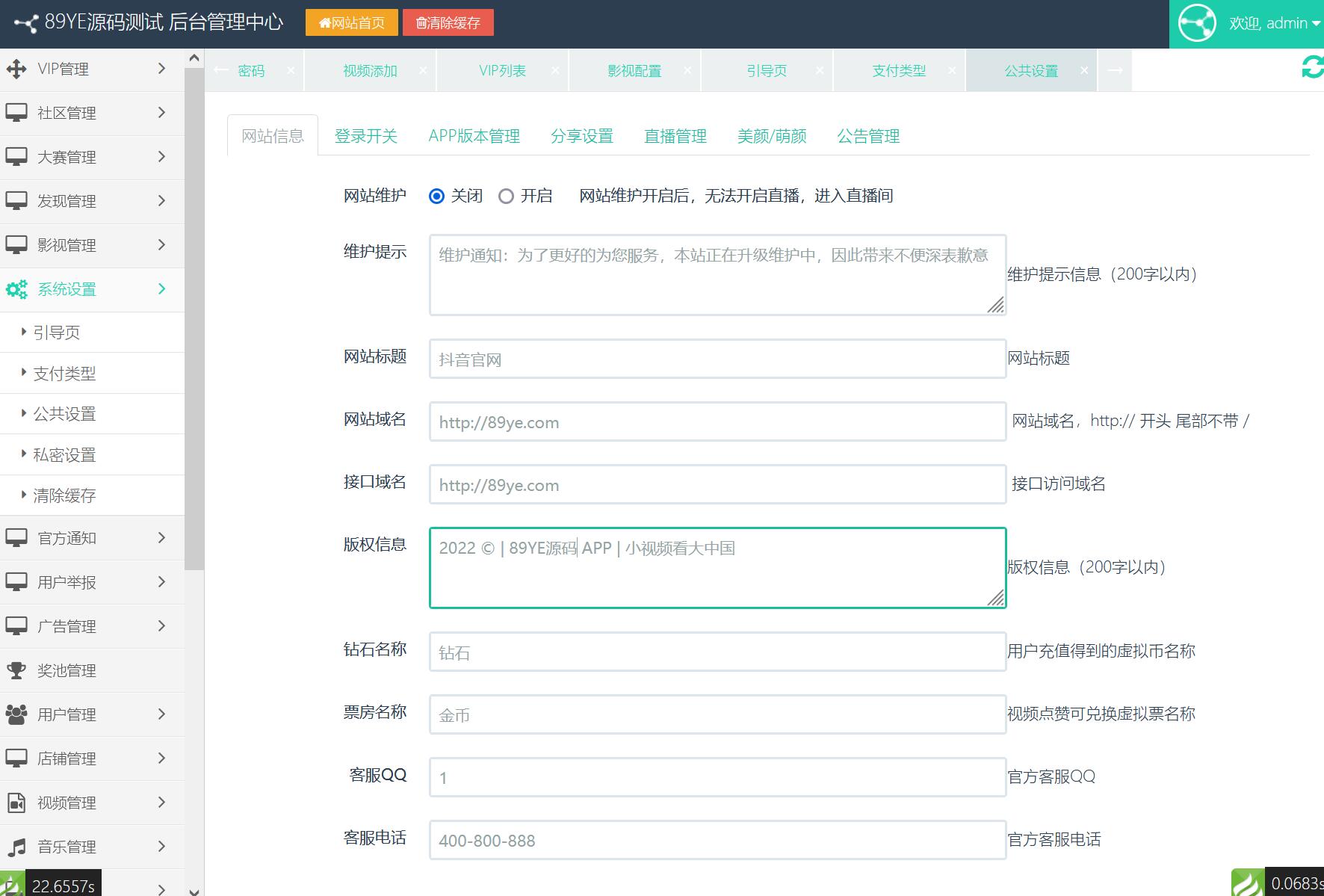The image size is (1324, 896).
Task: Select 开启 radio for 网站维护
Action: [507, 197]
